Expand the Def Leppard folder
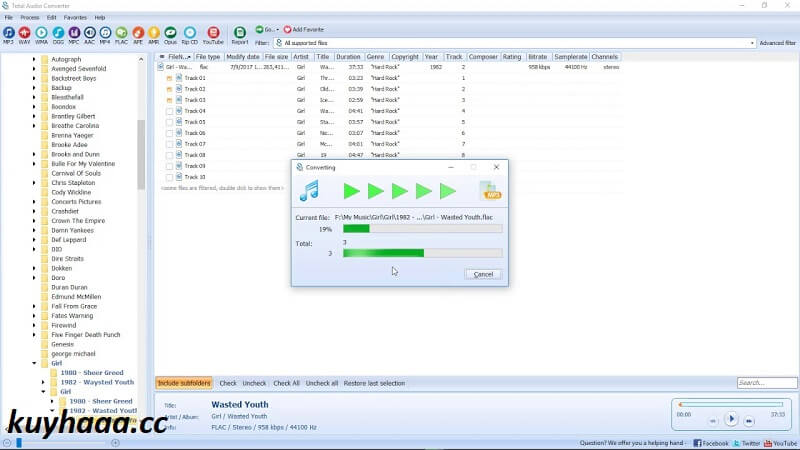The image size is (800, 450). (x=34, y=240)
